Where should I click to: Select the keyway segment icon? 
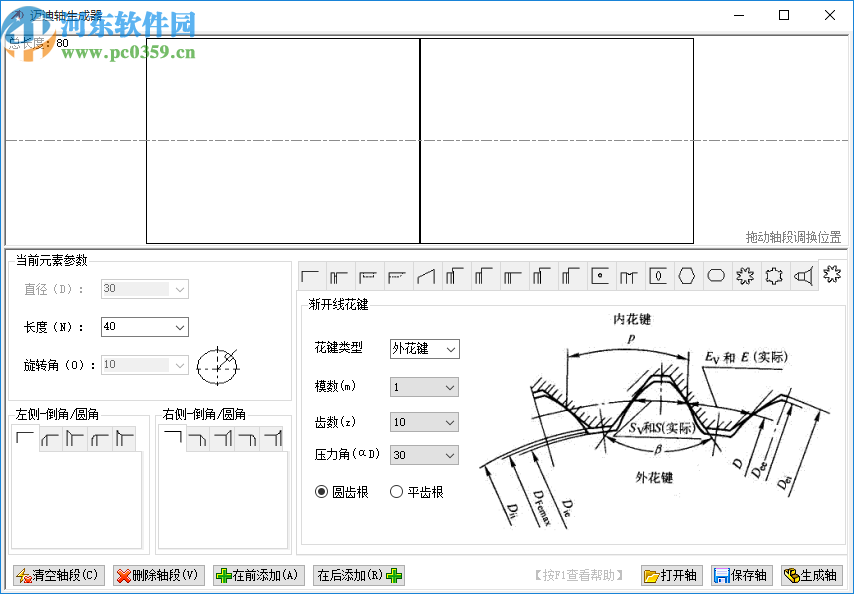657,275
